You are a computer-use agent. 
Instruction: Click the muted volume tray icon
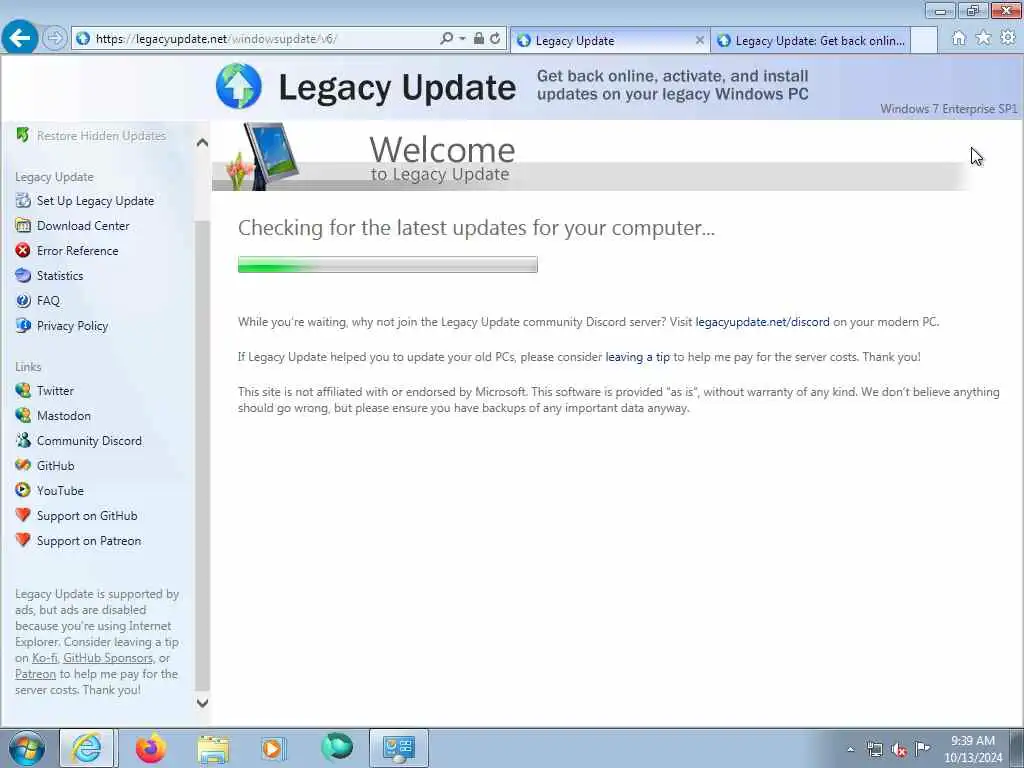[x=899, y=749]
